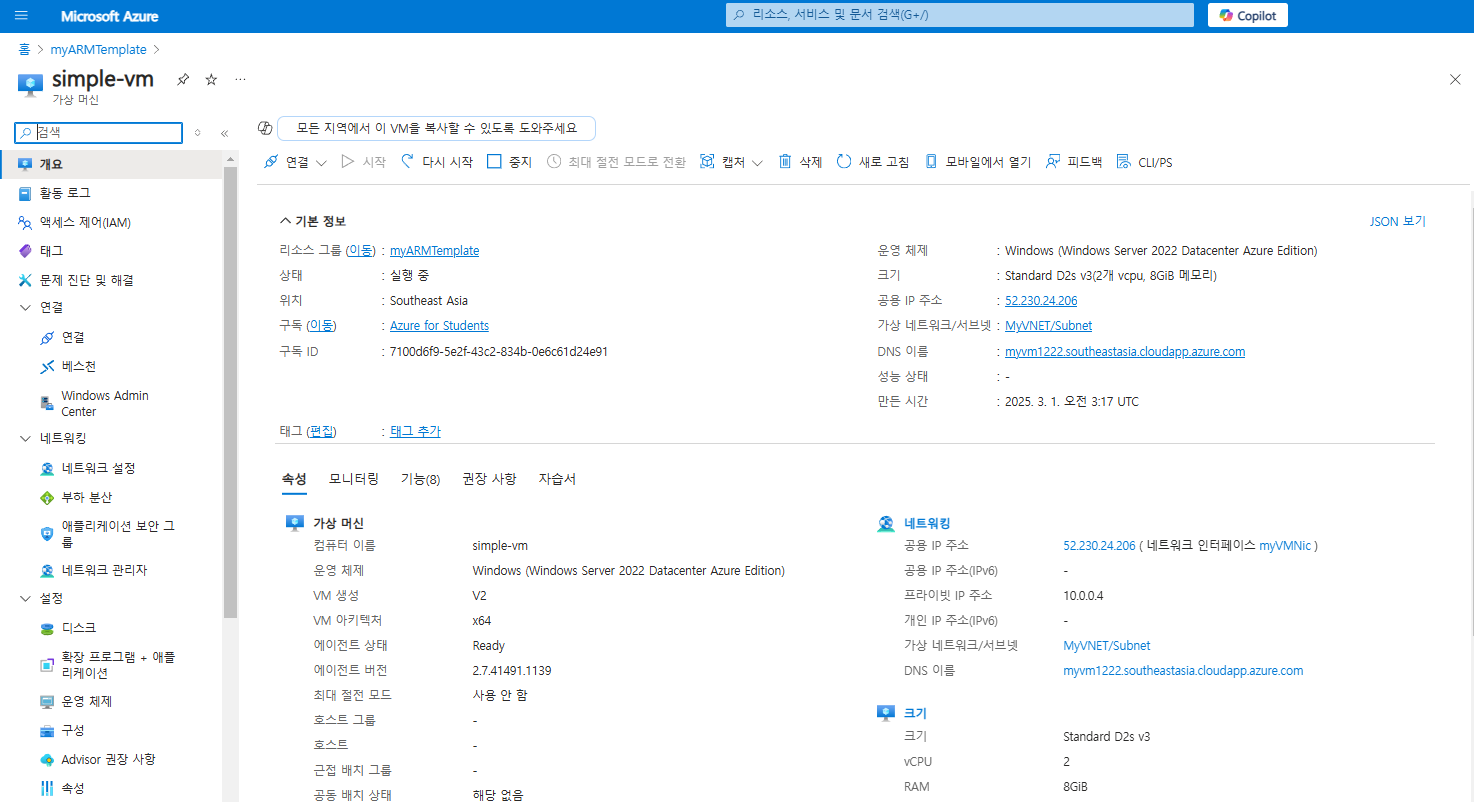Open the 연결 toolbar dropdown
This screenshot has width=1474, height=802.
(296, 162)
